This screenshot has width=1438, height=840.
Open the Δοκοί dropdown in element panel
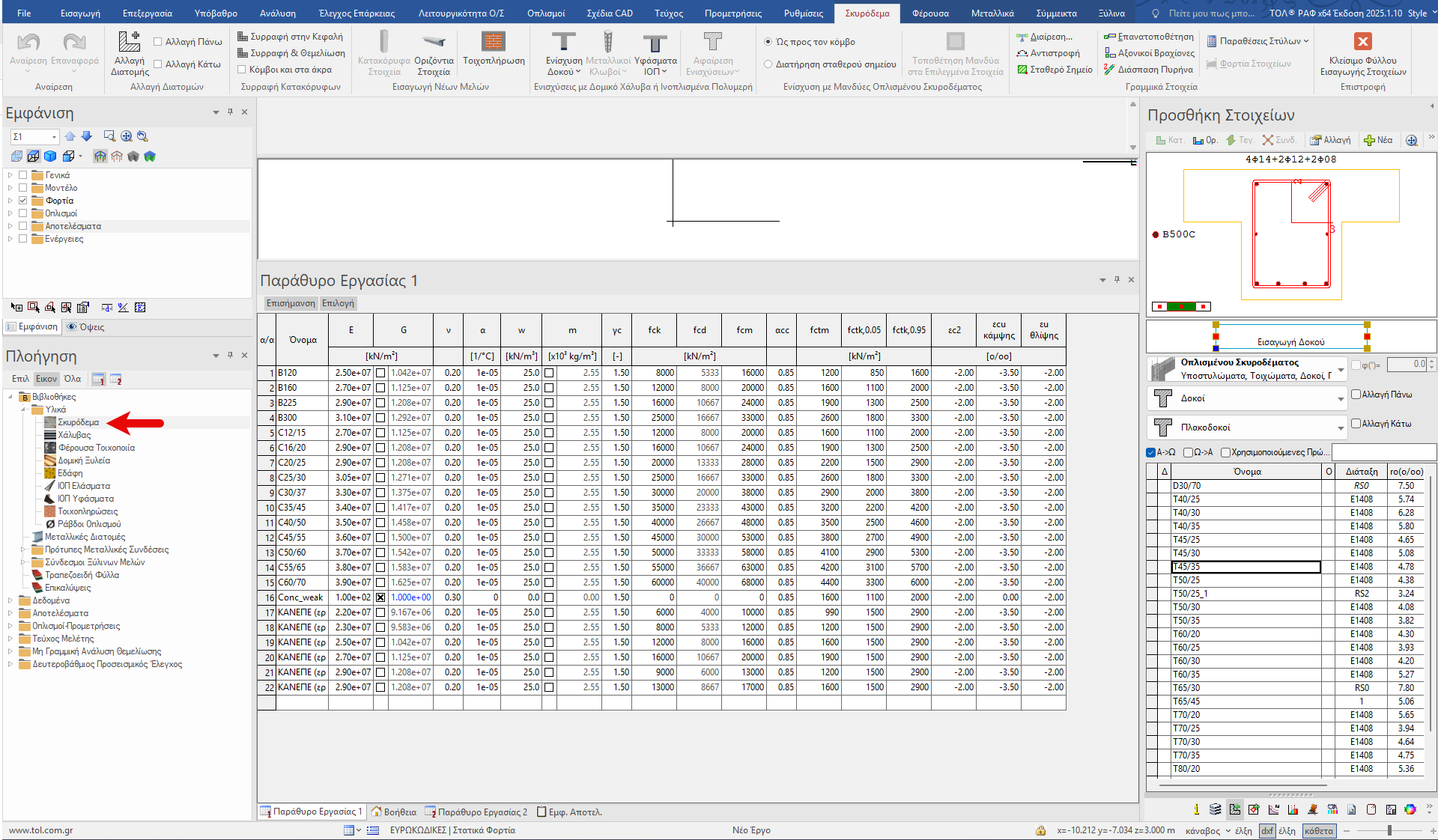pos(1341,399)
